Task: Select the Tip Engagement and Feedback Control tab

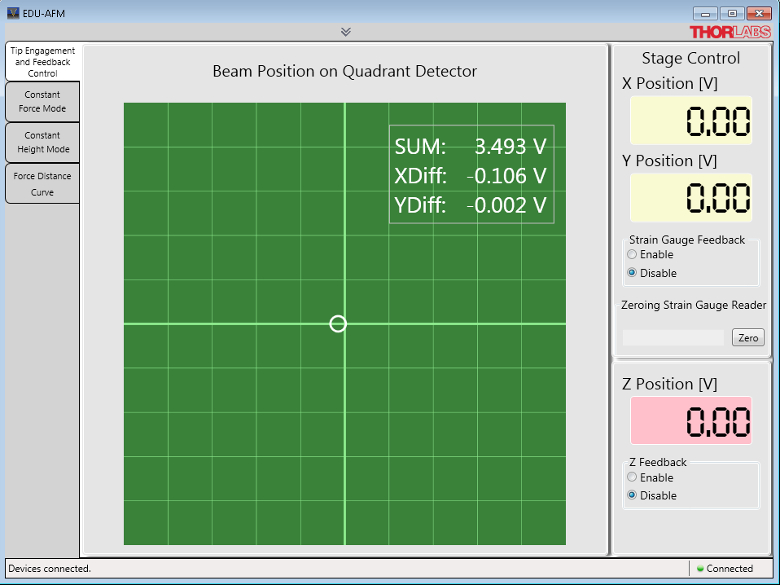Action: [x=43, y=62]
